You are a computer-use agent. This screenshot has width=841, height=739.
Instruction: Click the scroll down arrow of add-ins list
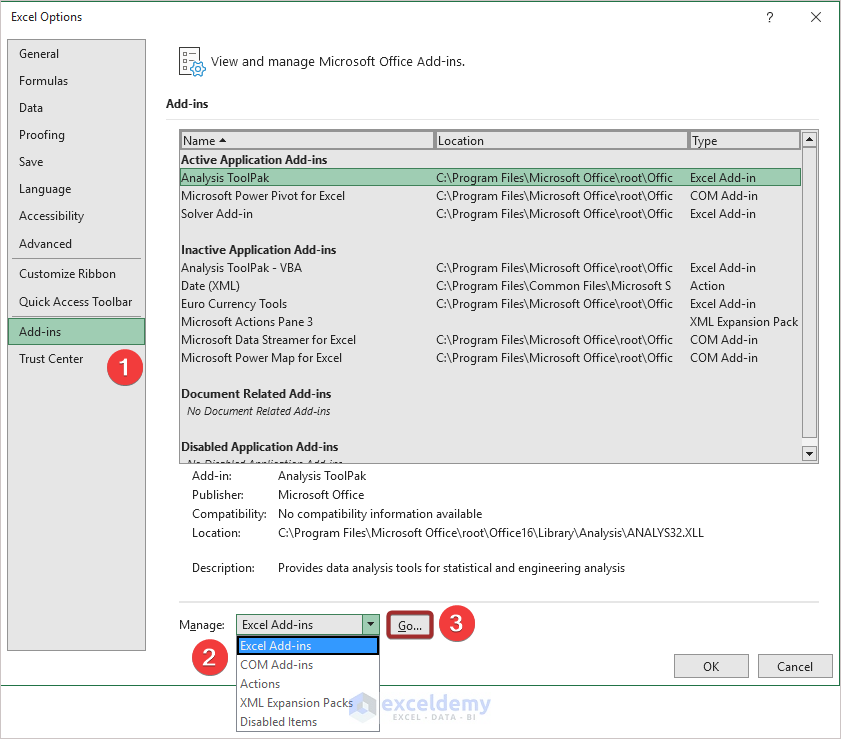point(809,454)
